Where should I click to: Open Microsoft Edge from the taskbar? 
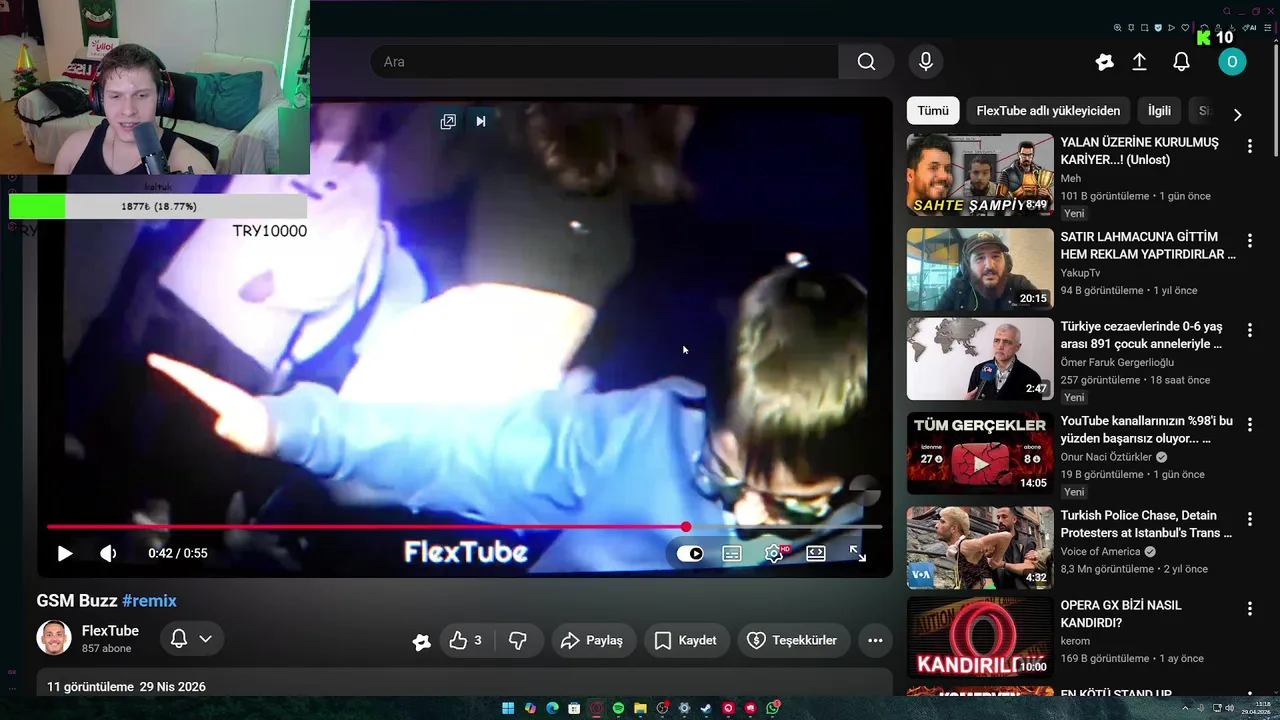(552, 708)
